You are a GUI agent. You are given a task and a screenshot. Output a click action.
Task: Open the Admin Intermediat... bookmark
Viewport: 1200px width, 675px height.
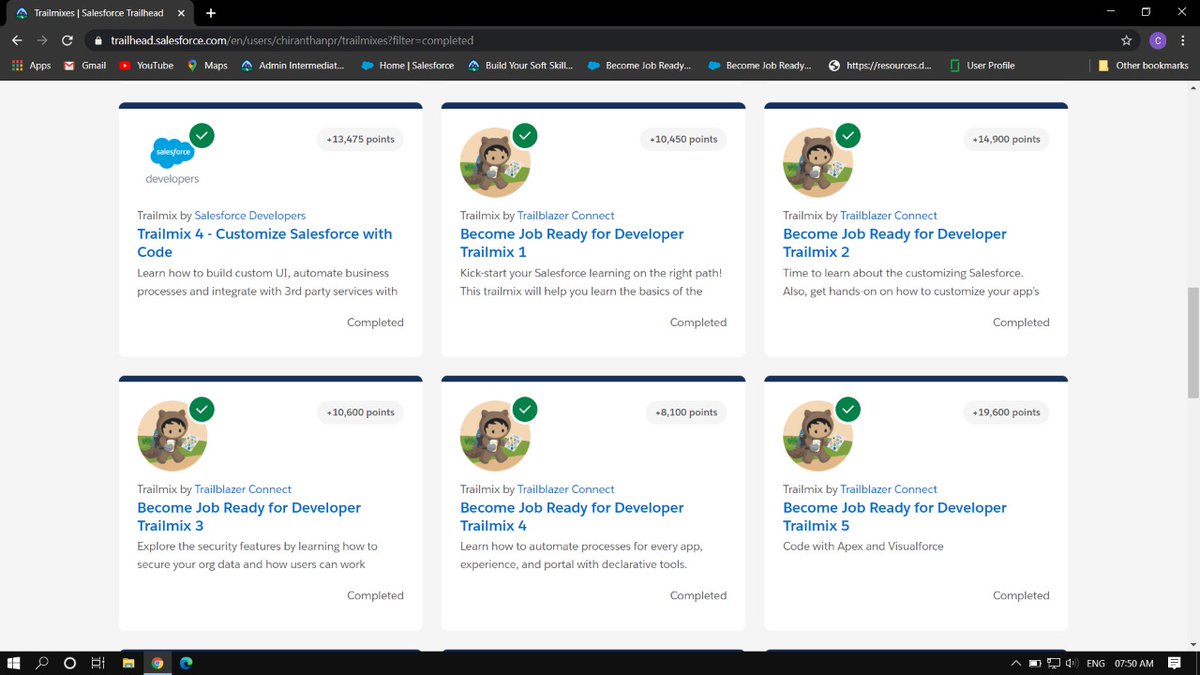293,65
